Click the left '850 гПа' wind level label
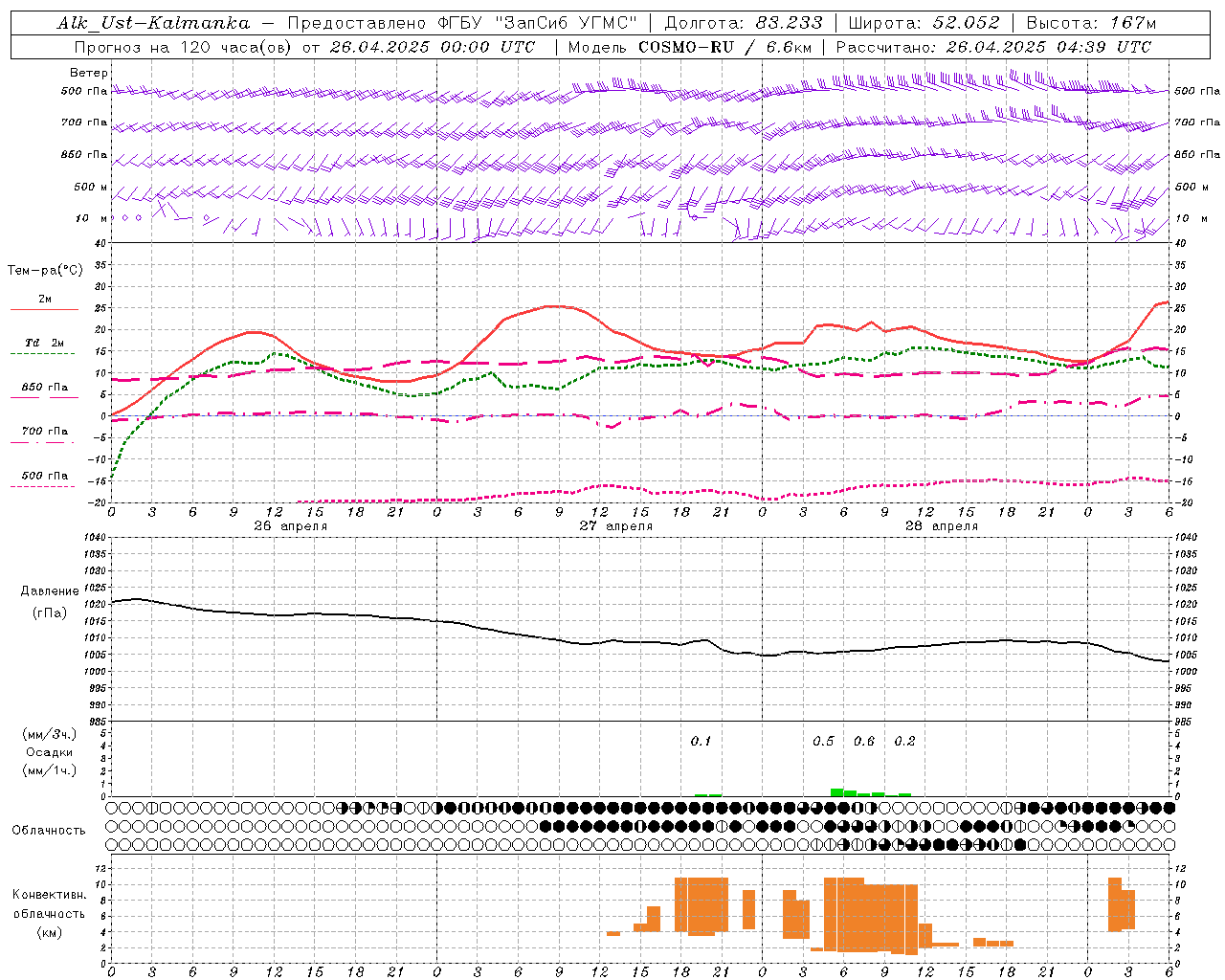 (84, 154)
